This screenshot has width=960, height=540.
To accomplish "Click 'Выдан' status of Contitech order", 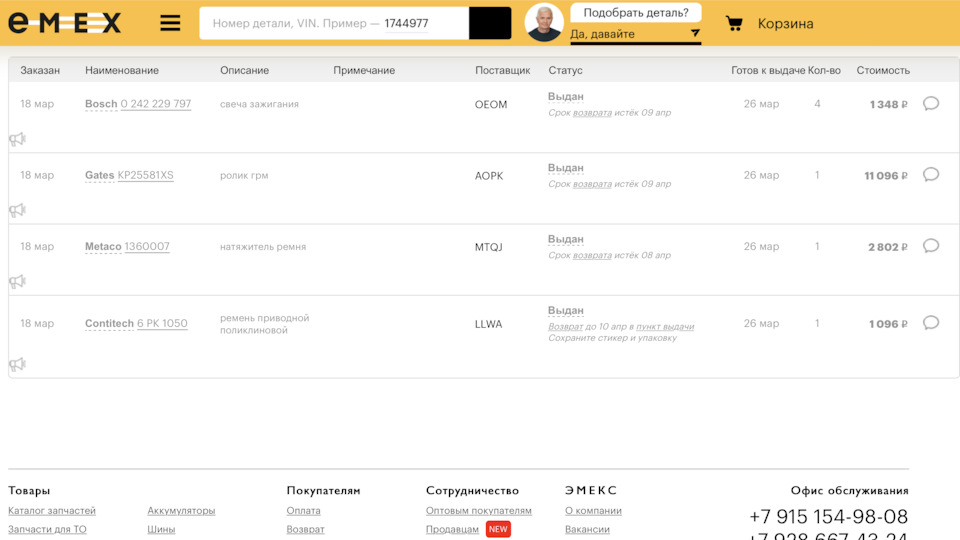I will click(x=566, y=310).
